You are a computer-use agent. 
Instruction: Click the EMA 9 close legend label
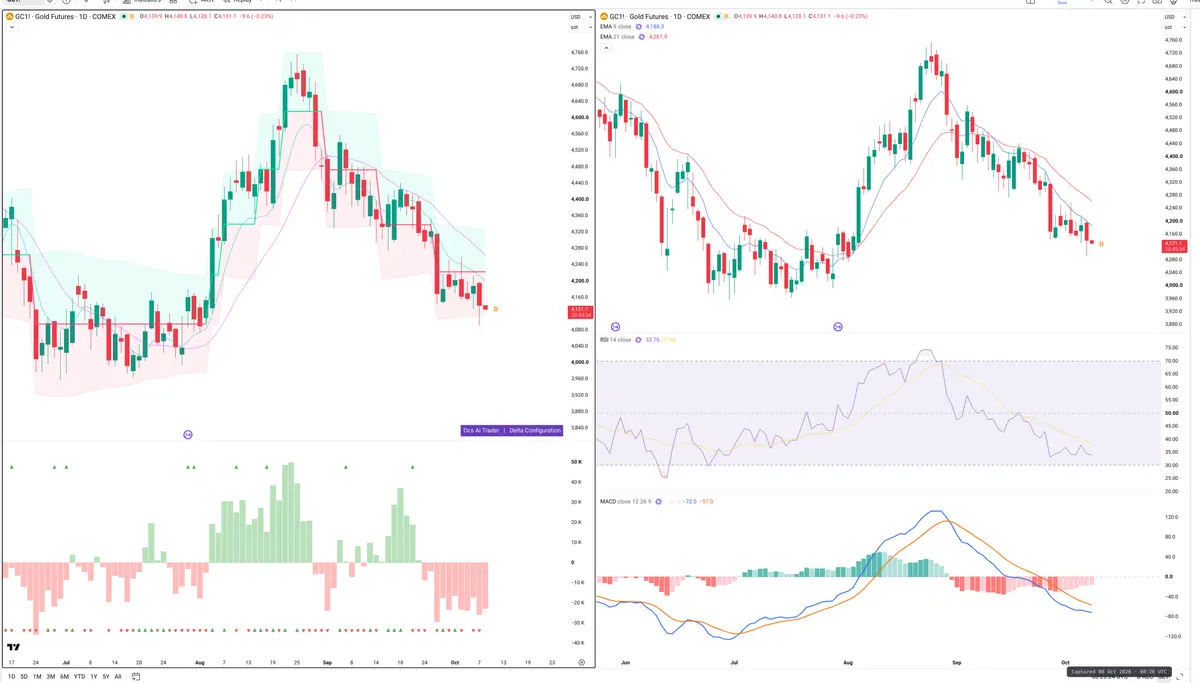617,27
